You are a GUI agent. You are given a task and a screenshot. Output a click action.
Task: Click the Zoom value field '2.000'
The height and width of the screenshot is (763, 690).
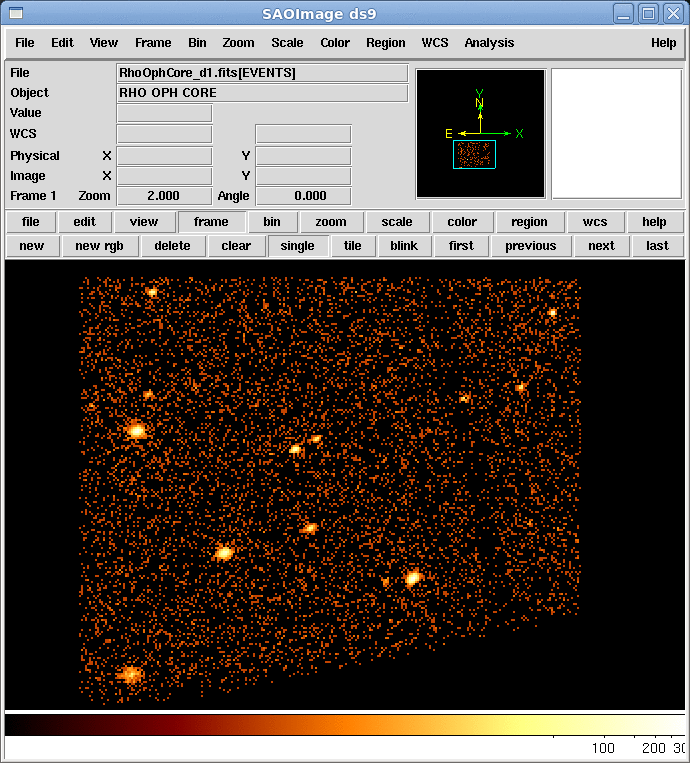[164, 196]
